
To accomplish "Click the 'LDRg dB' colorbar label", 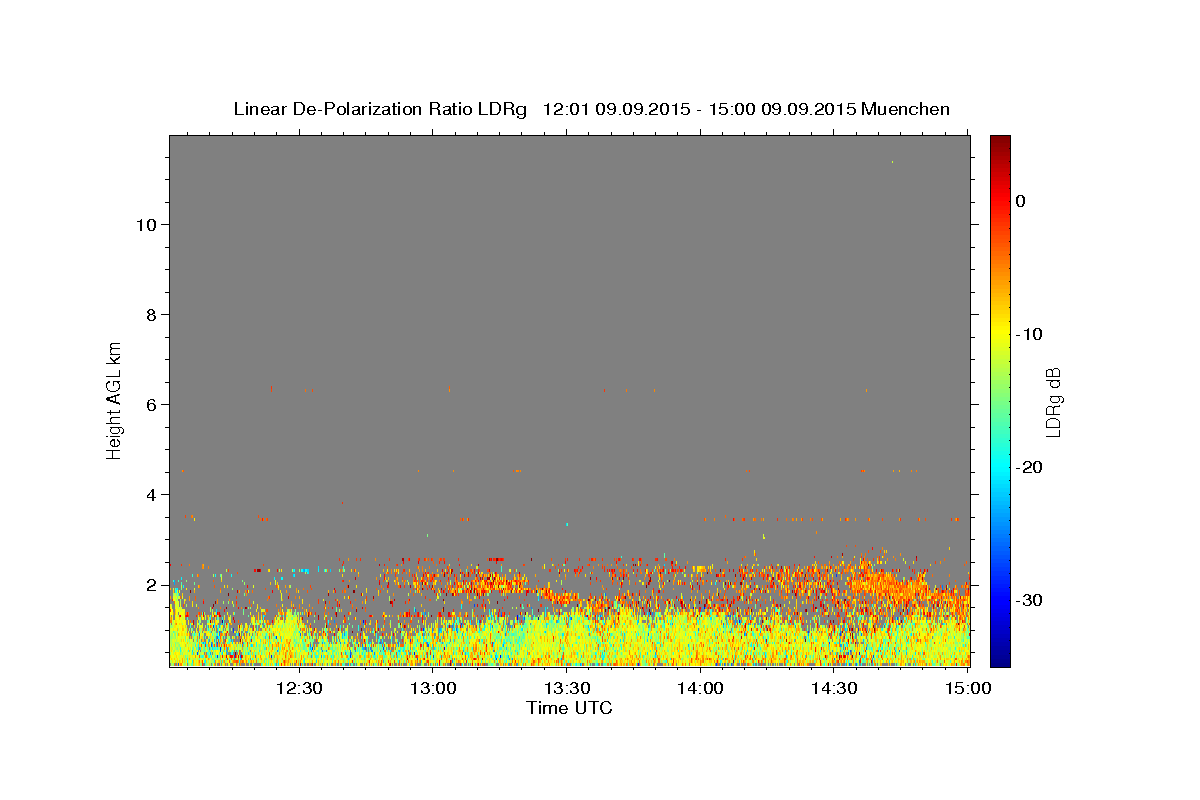I will tap(1053, 402).
